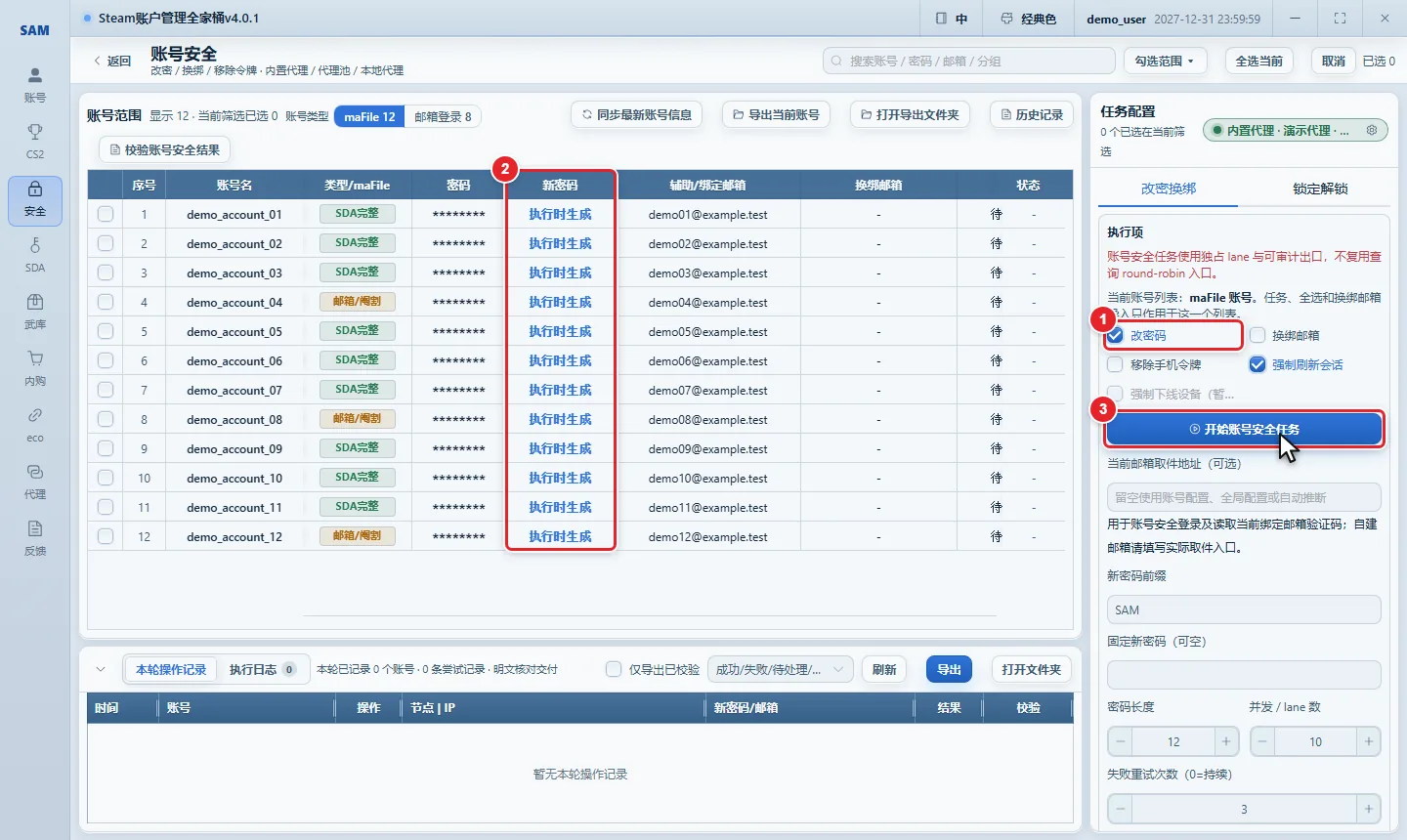The image size is (1407, 840).
Task: Click the 新密码前缀 SAM input field
Action: click(x=1244, y=609)
